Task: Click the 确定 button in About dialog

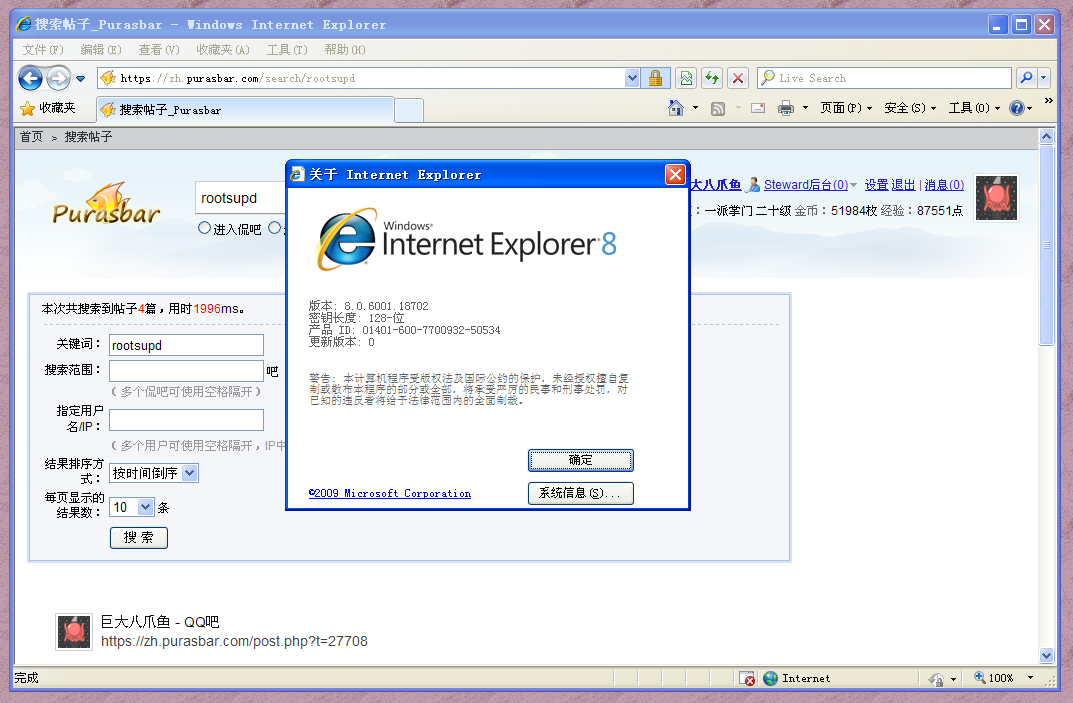Action: point(580,460)
